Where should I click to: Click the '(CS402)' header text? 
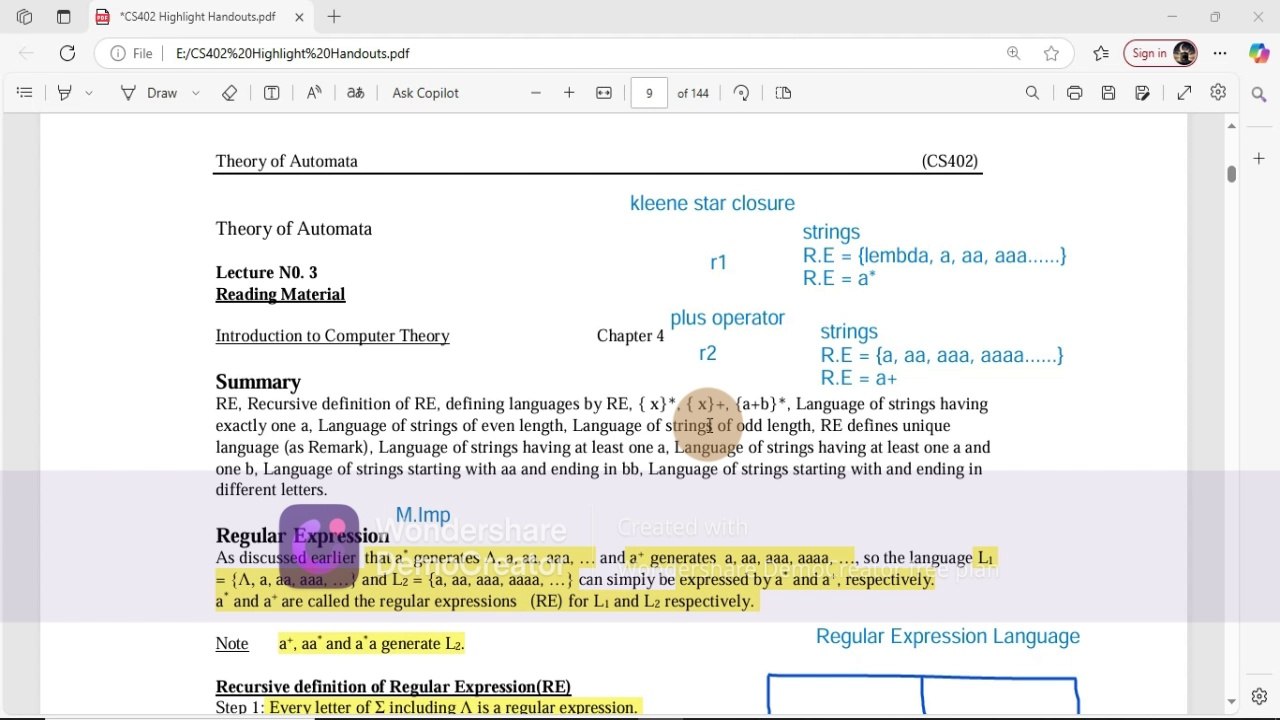pos(950,161)
